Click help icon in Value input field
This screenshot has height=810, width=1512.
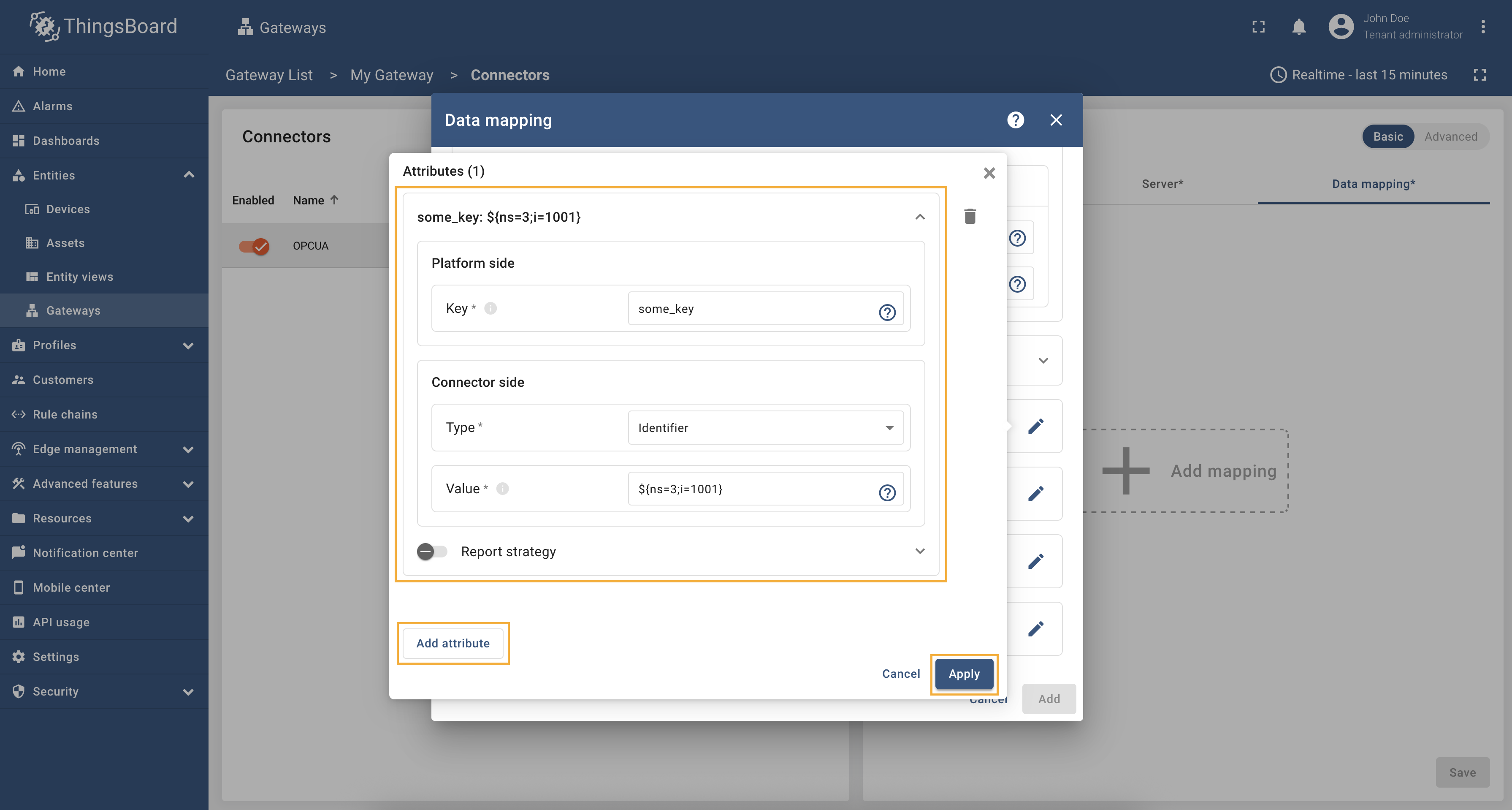(x=887, y=492)
